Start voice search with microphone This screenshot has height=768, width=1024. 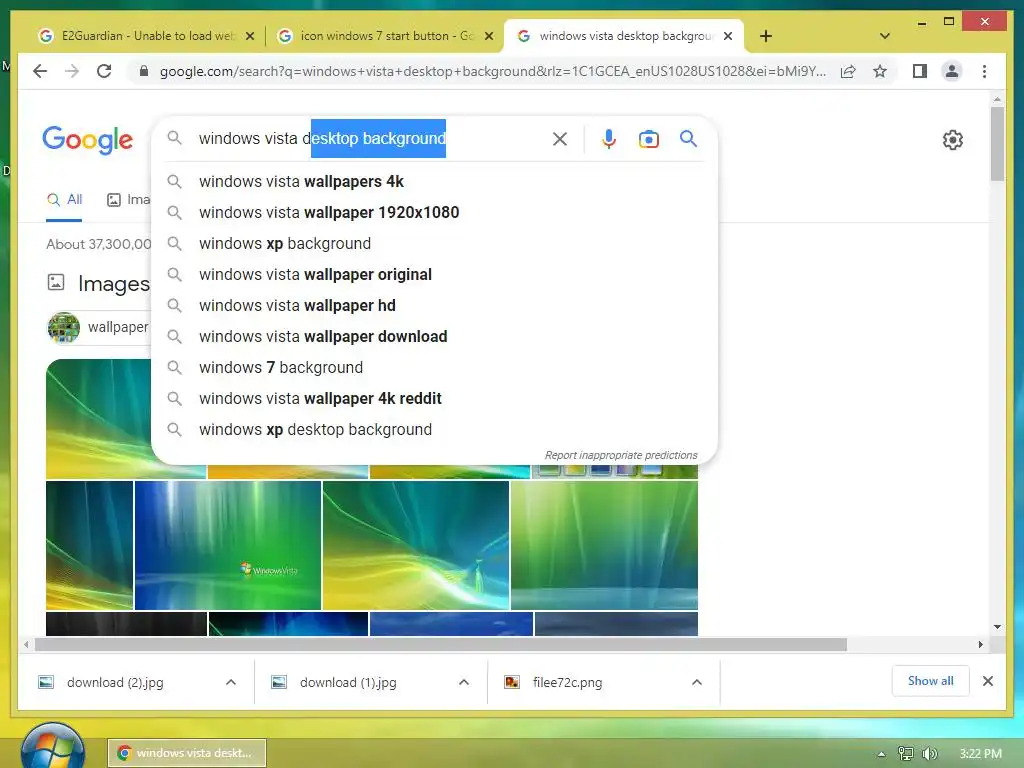[x=609, y=138]
